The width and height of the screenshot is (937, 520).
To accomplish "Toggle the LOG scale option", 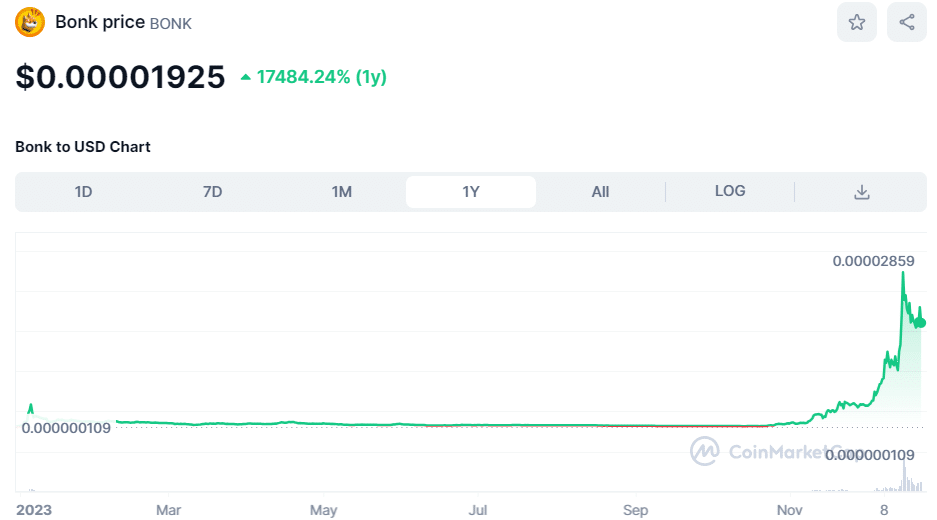I will point(729,191).
